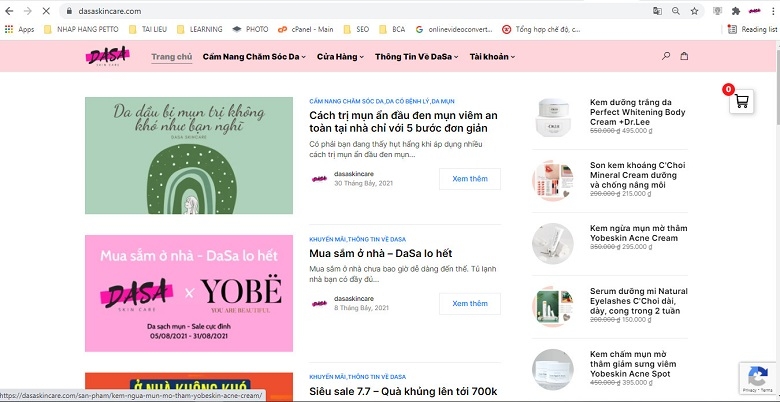The height and width of the screenshot is (402, 780).
Task: Click the browser forward arrow
Action: pos(27,11)
